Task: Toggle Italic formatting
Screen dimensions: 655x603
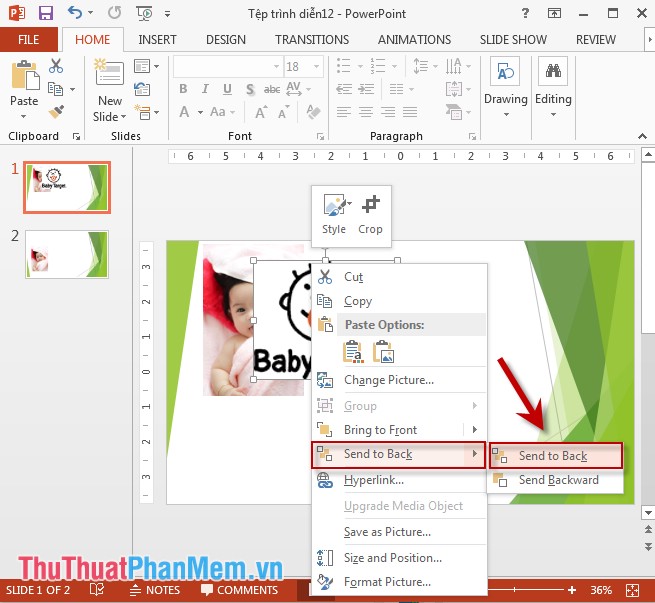Action: tap(205, 89)
